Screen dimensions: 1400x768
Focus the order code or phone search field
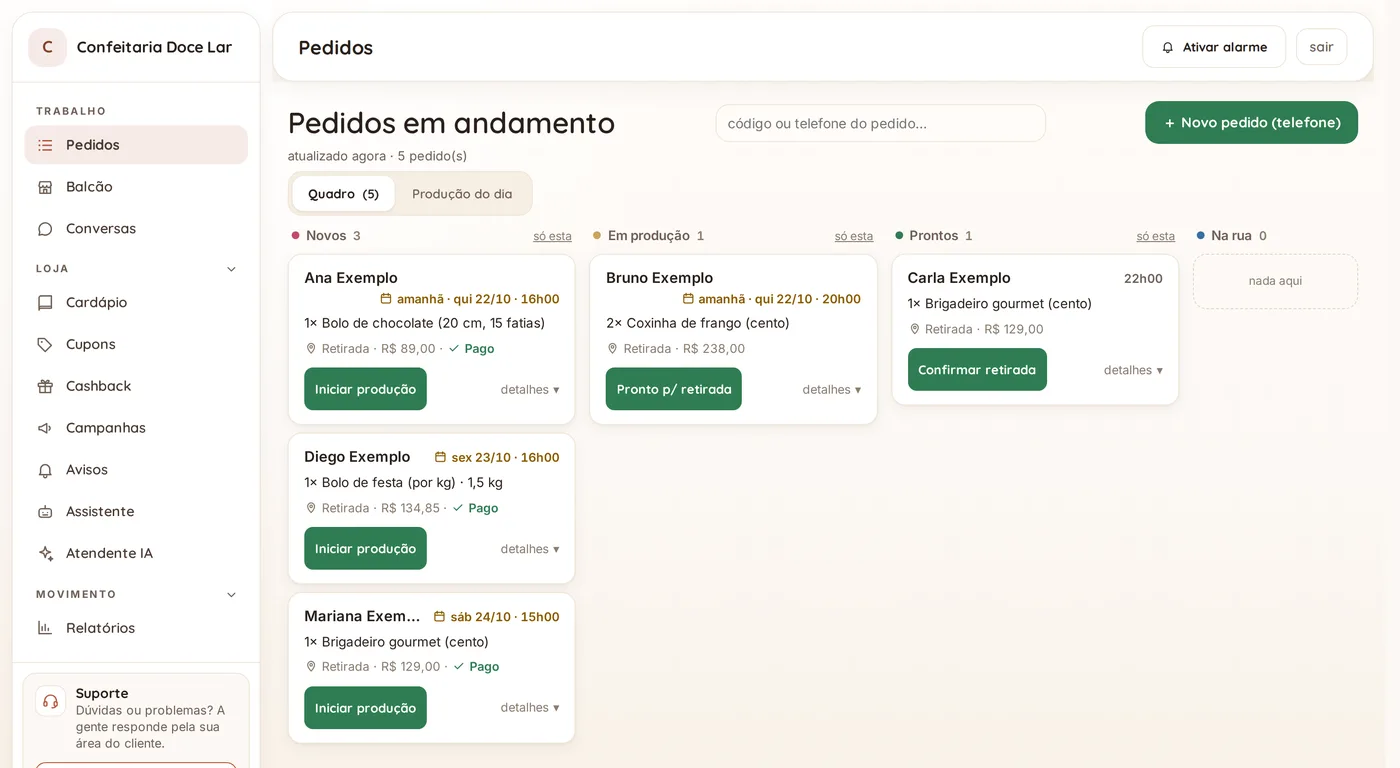point(880,124)
